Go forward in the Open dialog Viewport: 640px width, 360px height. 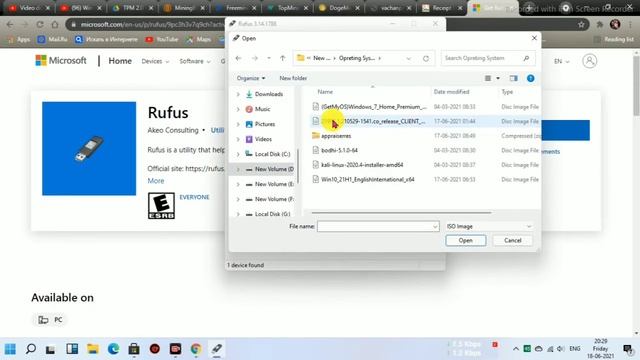click(254, 58)
